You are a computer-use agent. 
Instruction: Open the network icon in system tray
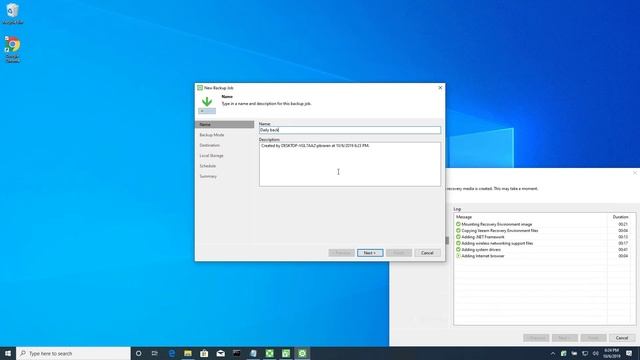coord(584,353)
